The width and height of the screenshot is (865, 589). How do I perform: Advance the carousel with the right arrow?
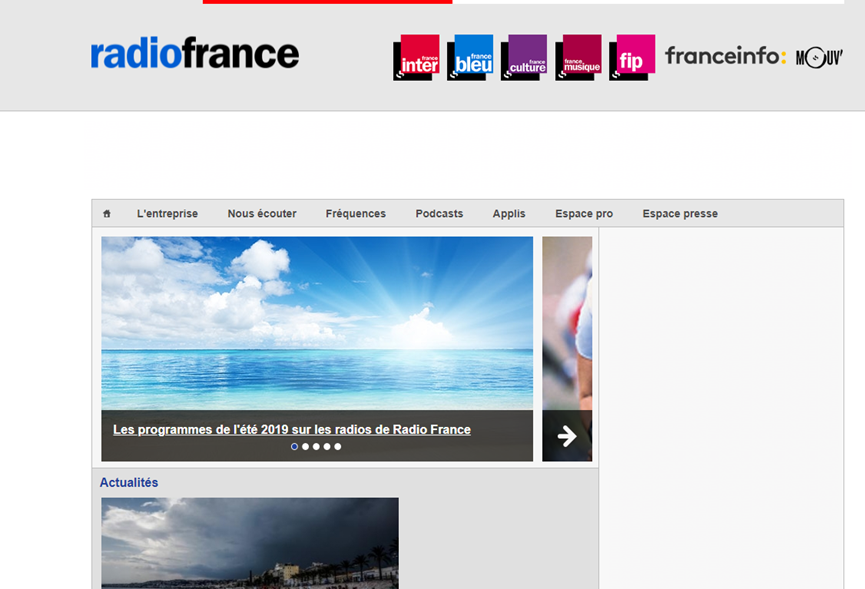click(x=567, y=436)
